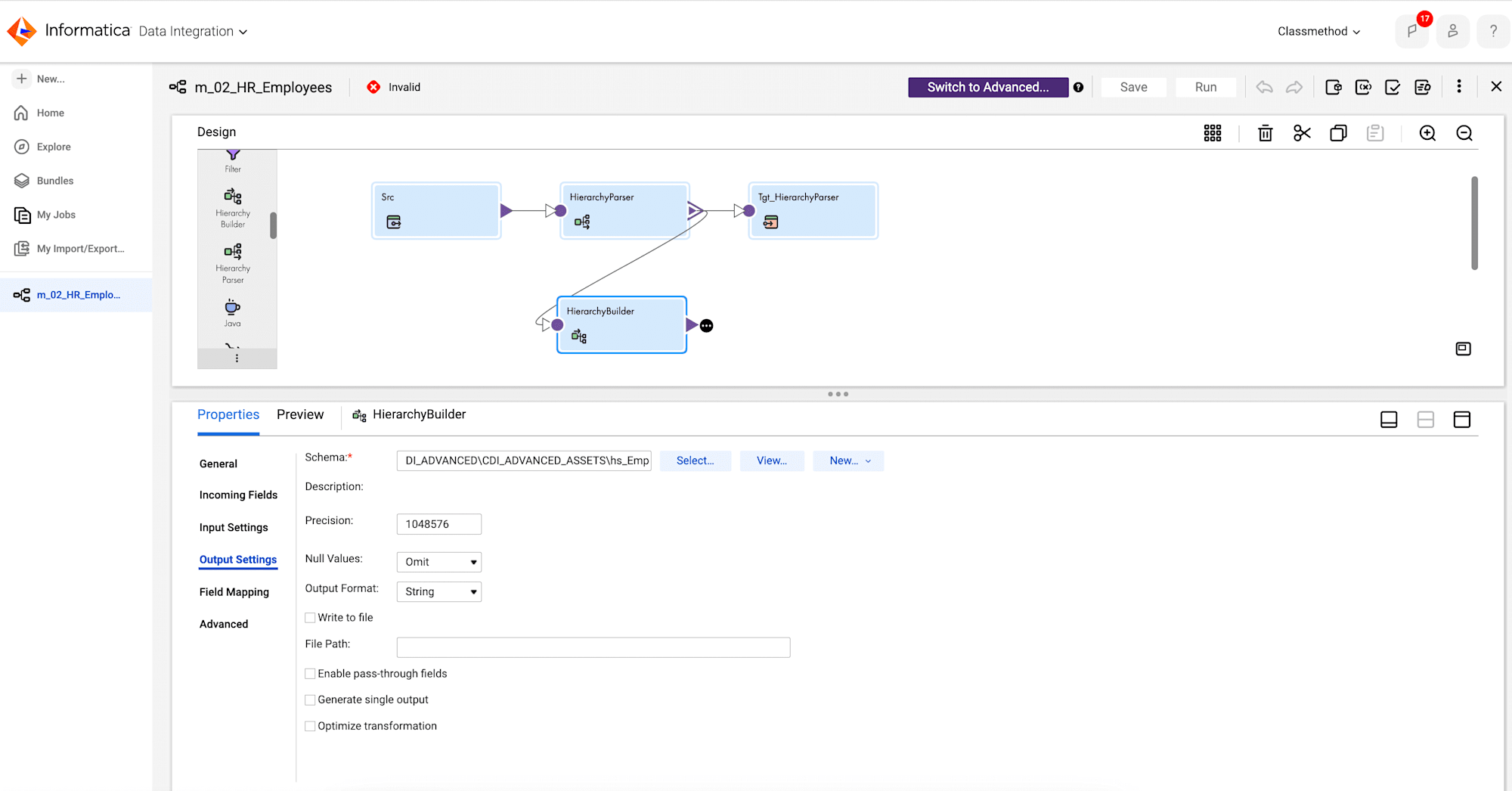Click the Save button
This screenshot has width=1512, height=791.
coord(1133,87)
